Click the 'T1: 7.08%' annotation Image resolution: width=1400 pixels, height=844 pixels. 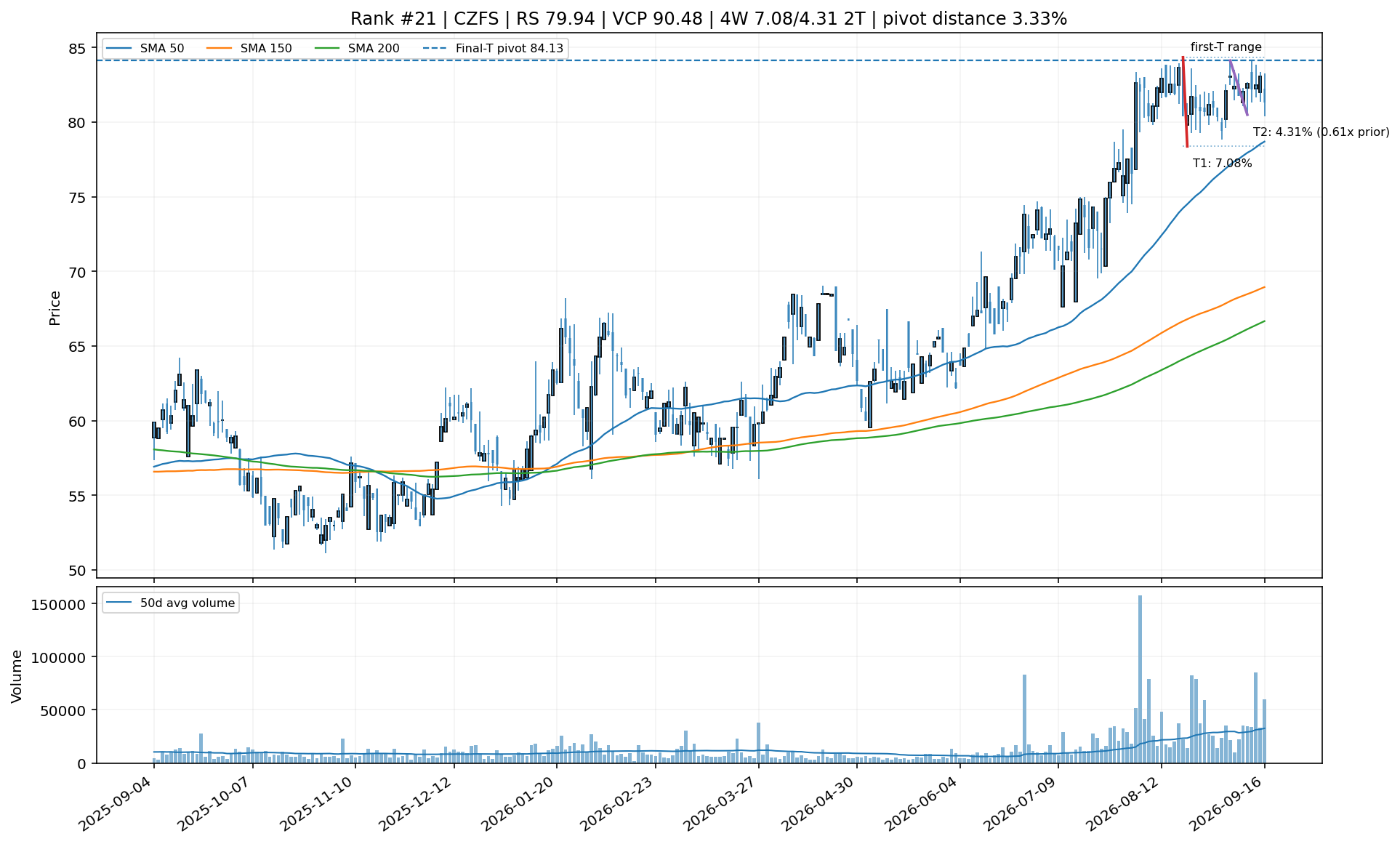tap(1222, 164)
